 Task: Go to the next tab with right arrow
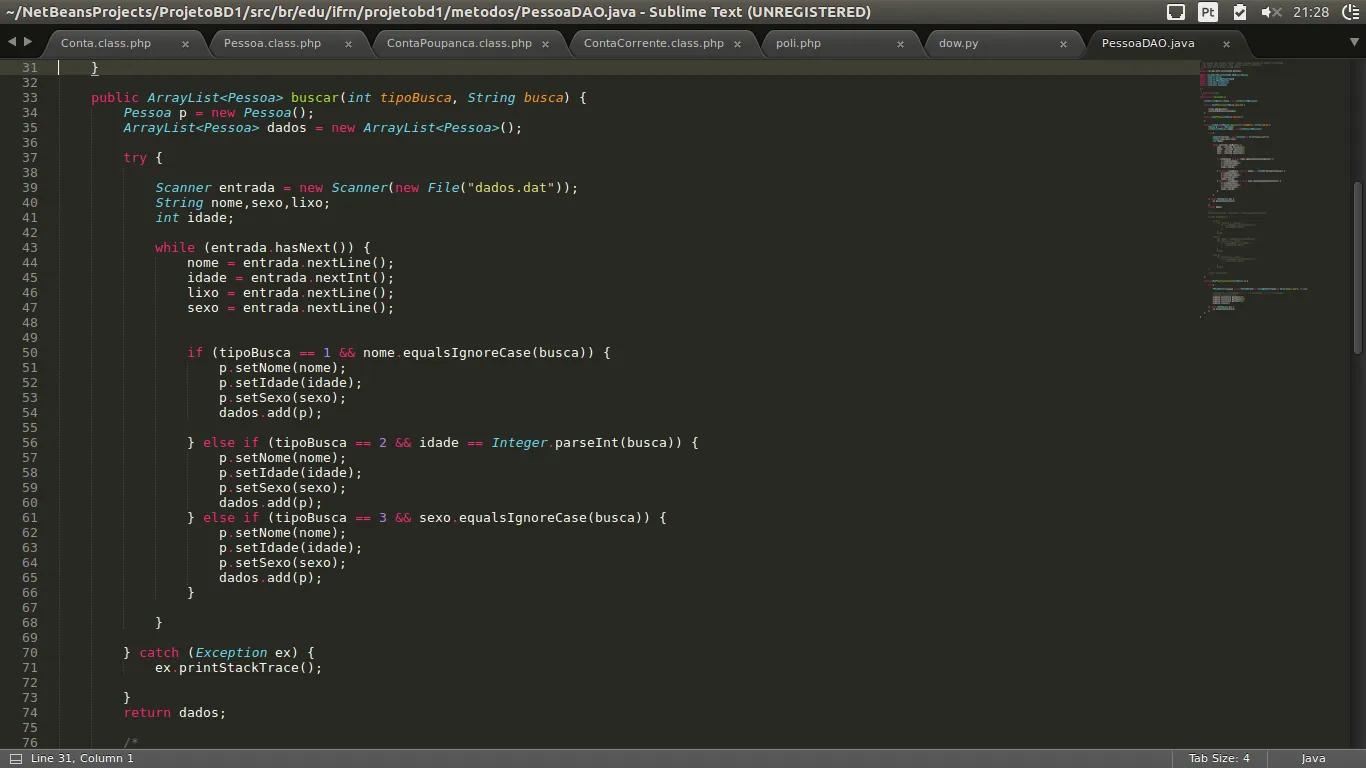click(28, 42)
